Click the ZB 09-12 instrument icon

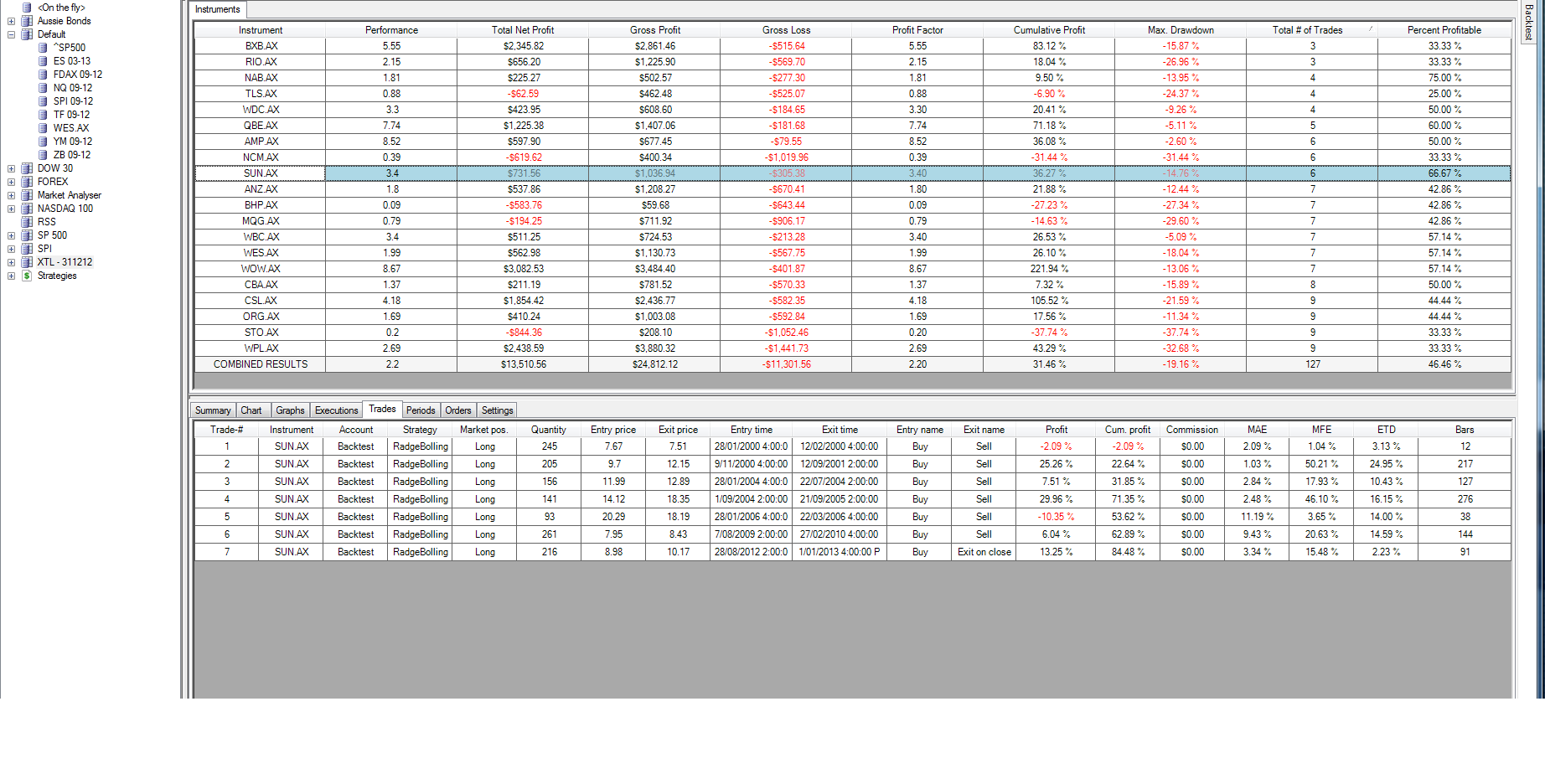point(43,155)
